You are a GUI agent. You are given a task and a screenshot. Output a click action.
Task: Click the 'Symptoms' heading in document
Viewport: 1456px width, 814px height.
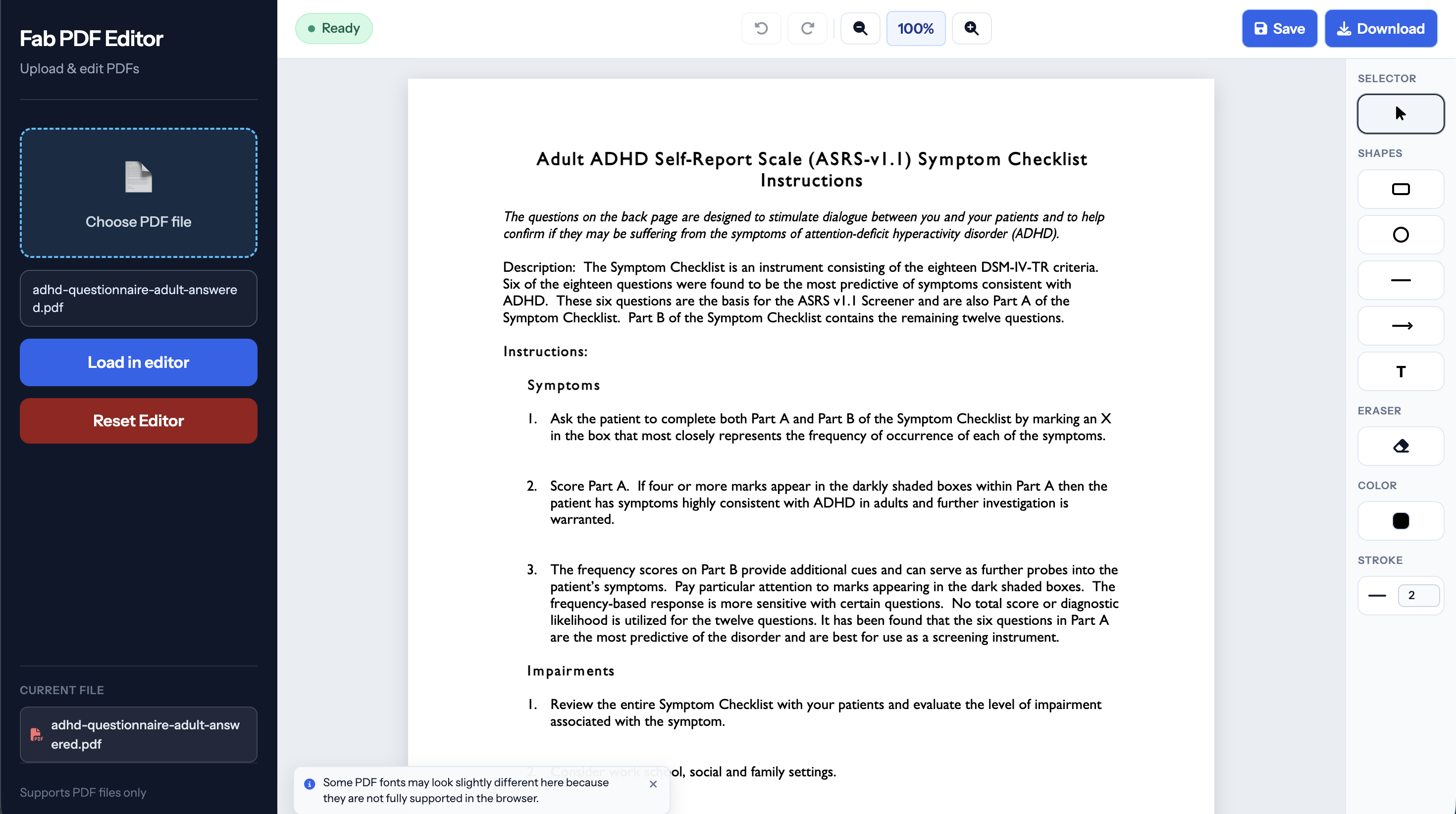[564, 385]
